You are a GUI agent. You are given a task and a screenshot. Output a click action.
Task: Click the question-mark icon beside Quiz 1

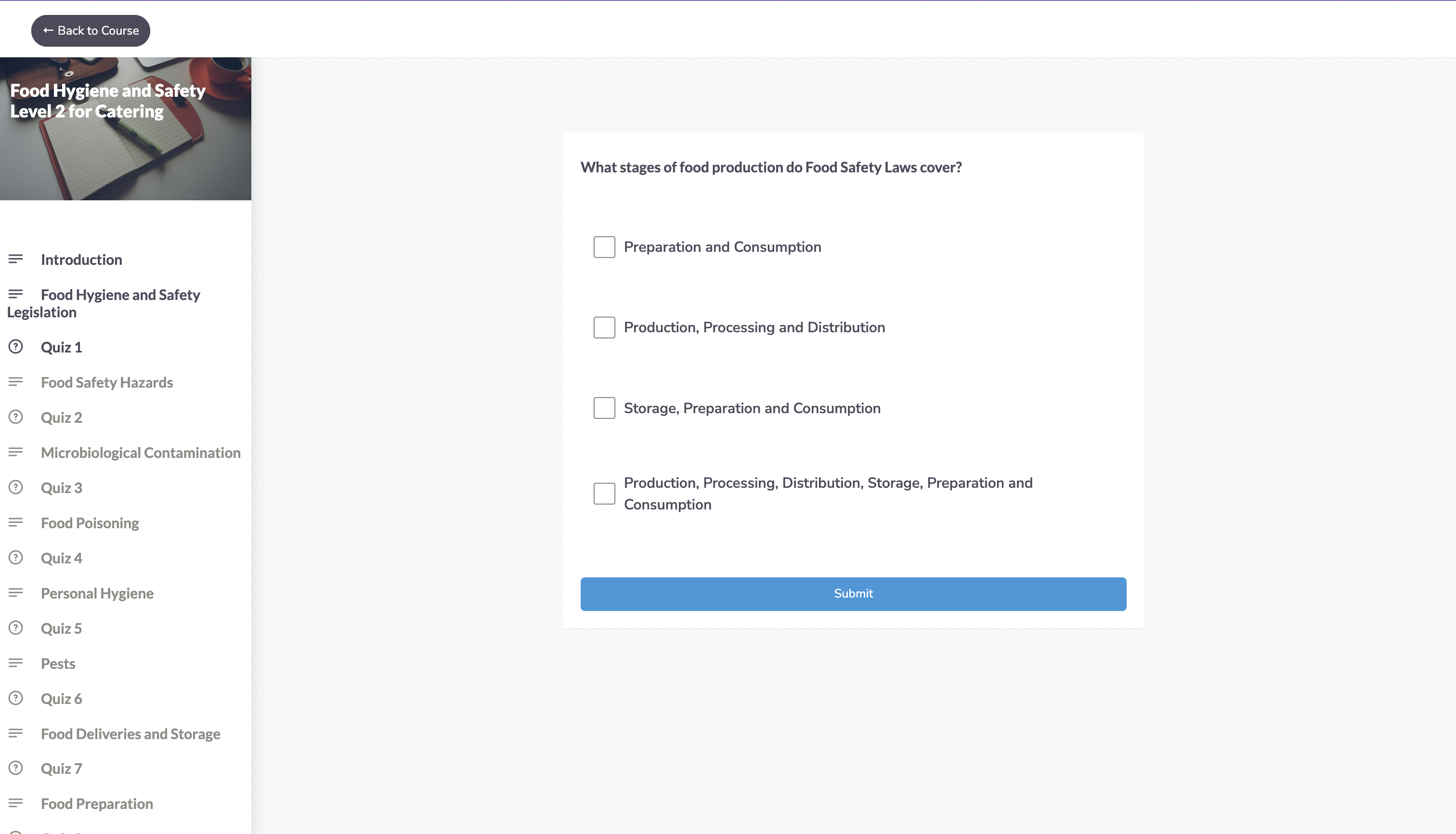15,347
